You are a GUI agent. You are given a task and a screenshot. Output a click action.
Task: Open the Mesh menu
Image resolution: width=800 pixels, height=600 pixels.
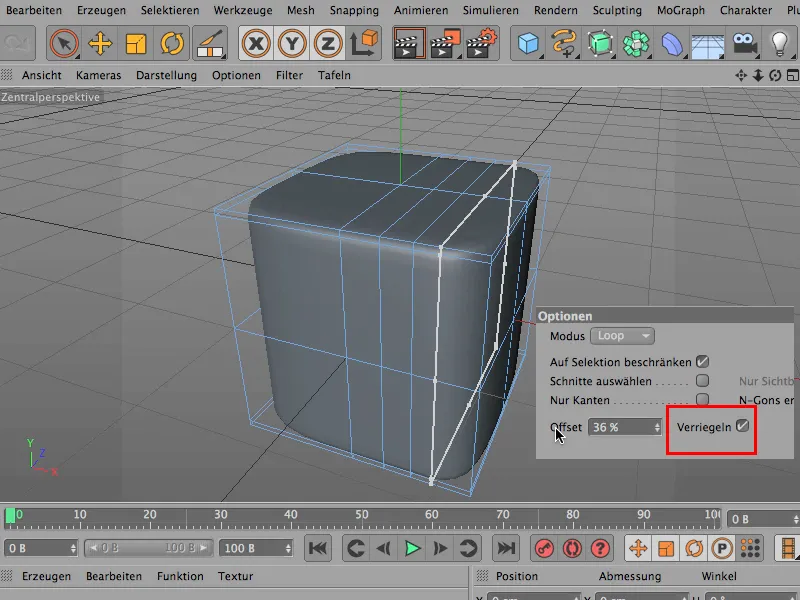tap(301, 10)
